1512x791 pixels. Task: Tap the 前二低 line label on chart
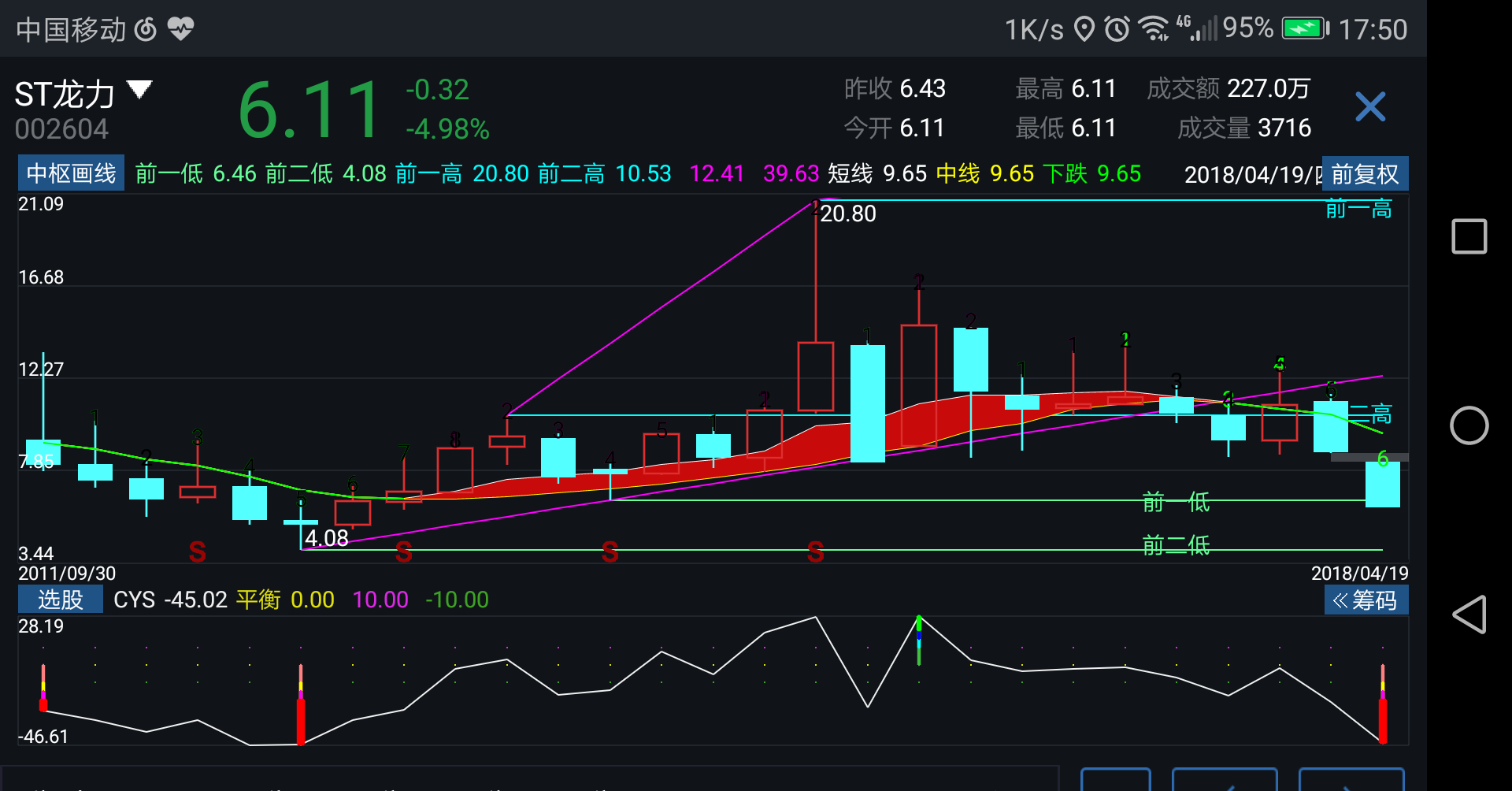[x=1176, y=545]
